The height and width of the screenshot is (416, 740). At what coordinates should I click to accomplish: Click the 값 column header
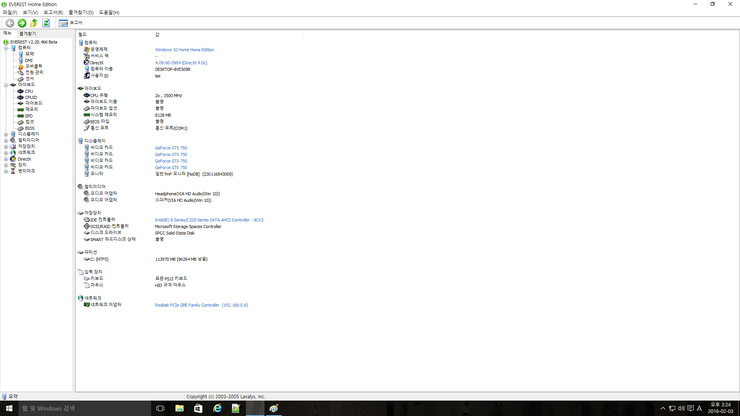point(227,34)
